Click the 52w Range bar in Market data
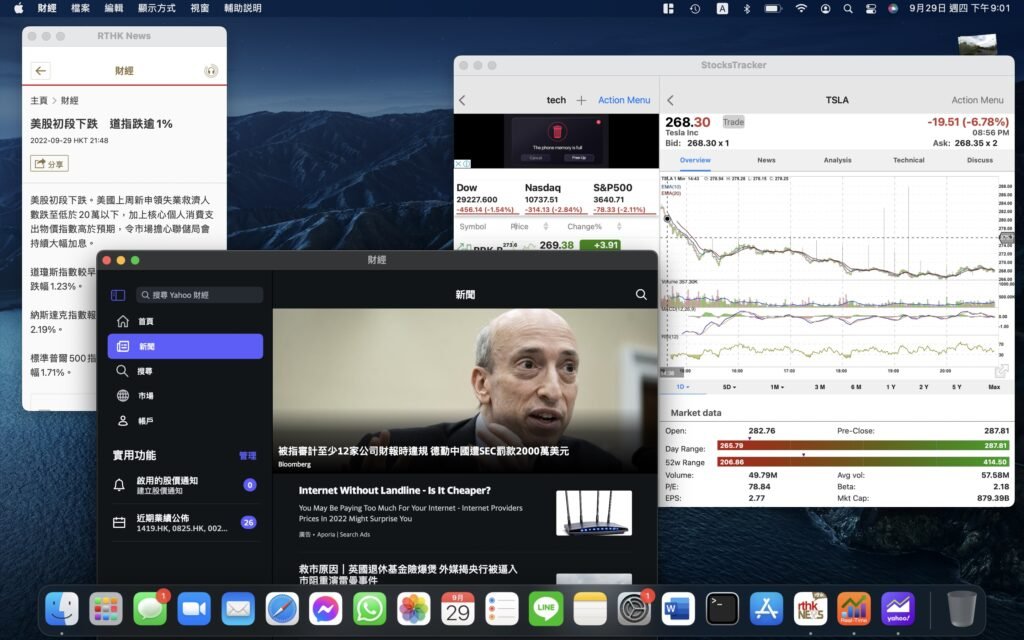Viewport: 1024px width, 640px height. pyautogui.click(x=863, y=462)
